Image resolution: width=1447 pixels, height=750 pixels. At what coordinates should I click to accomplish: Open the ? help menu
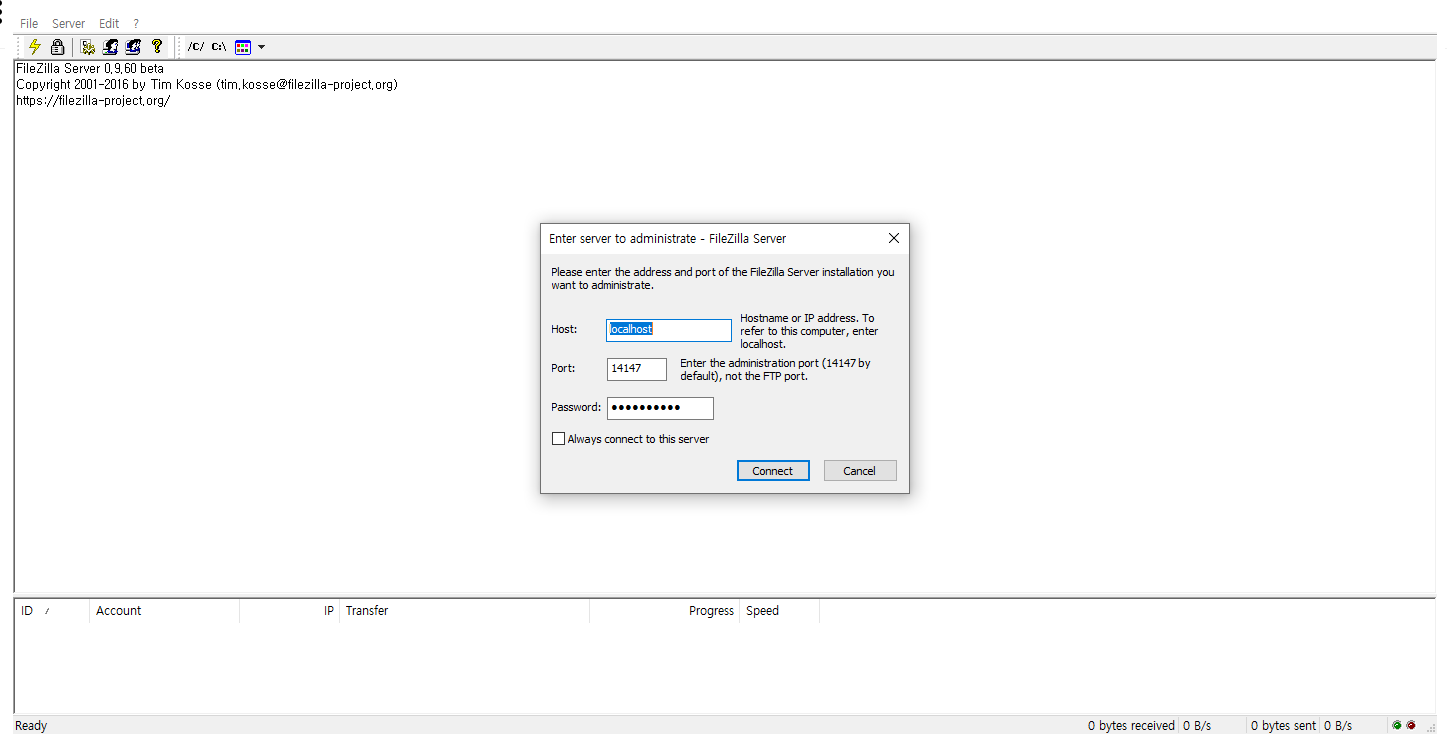tap(136, 23)
